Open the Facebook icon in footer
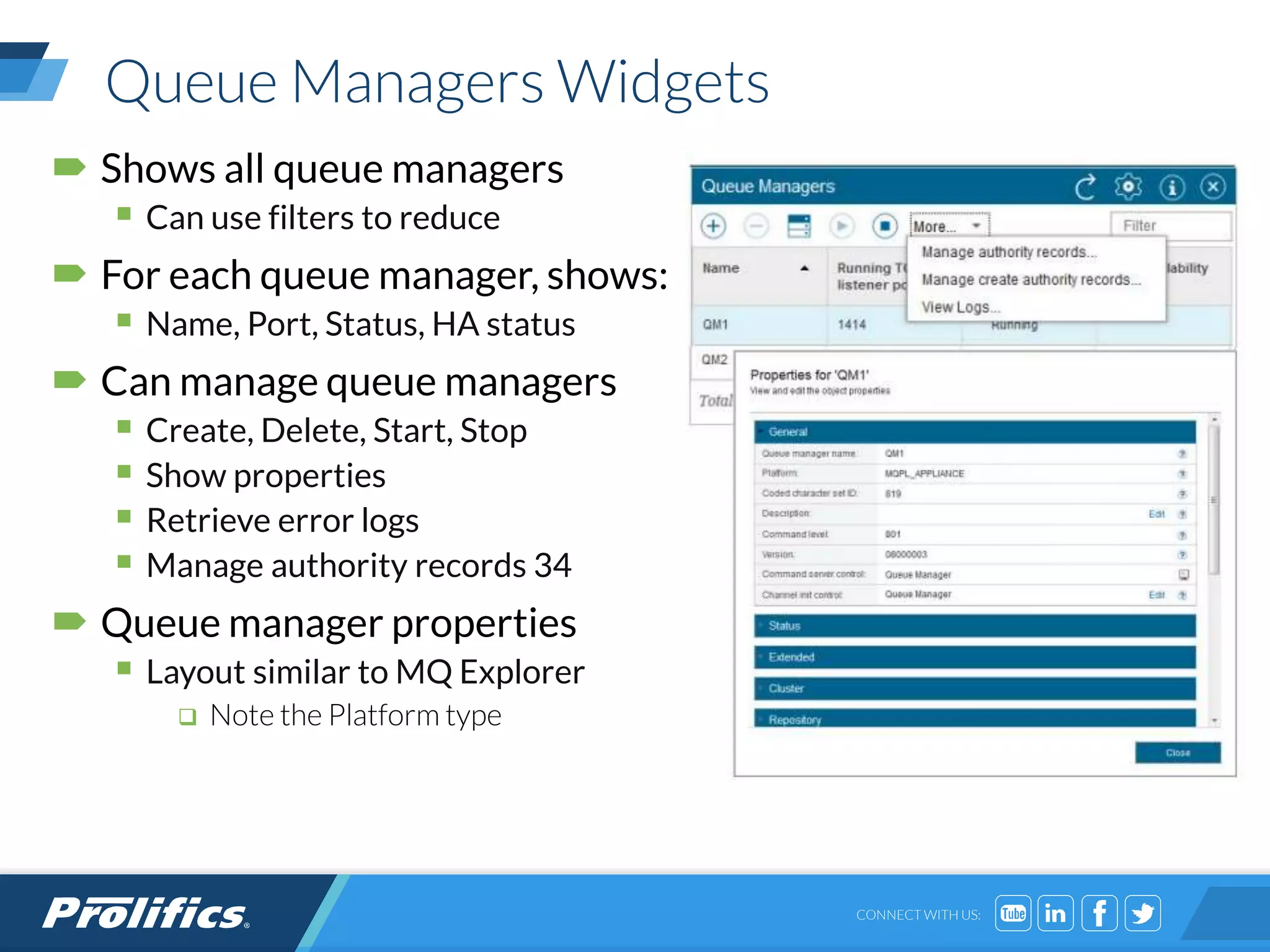 point(1099,913)
